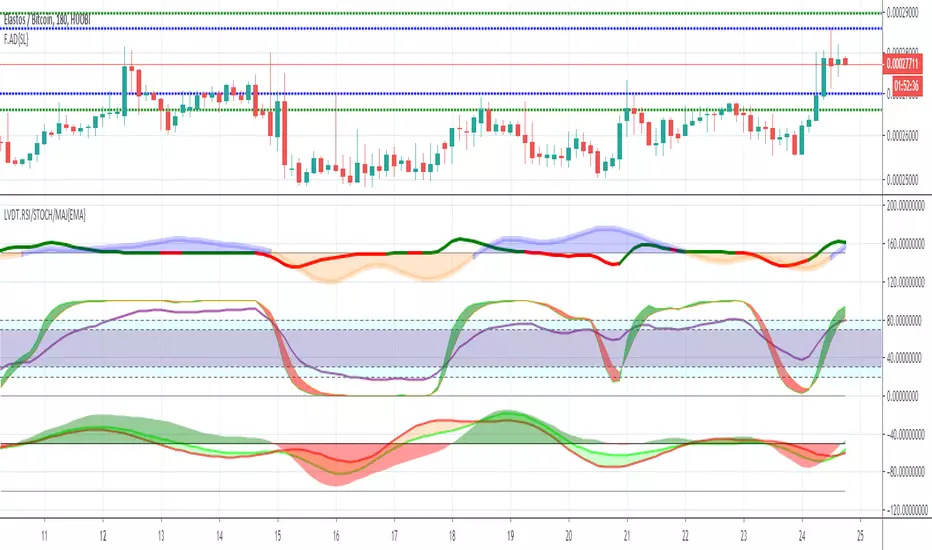932x550 pixels.
Task: Click date 24 on the time axis
Action: (801, 536)
